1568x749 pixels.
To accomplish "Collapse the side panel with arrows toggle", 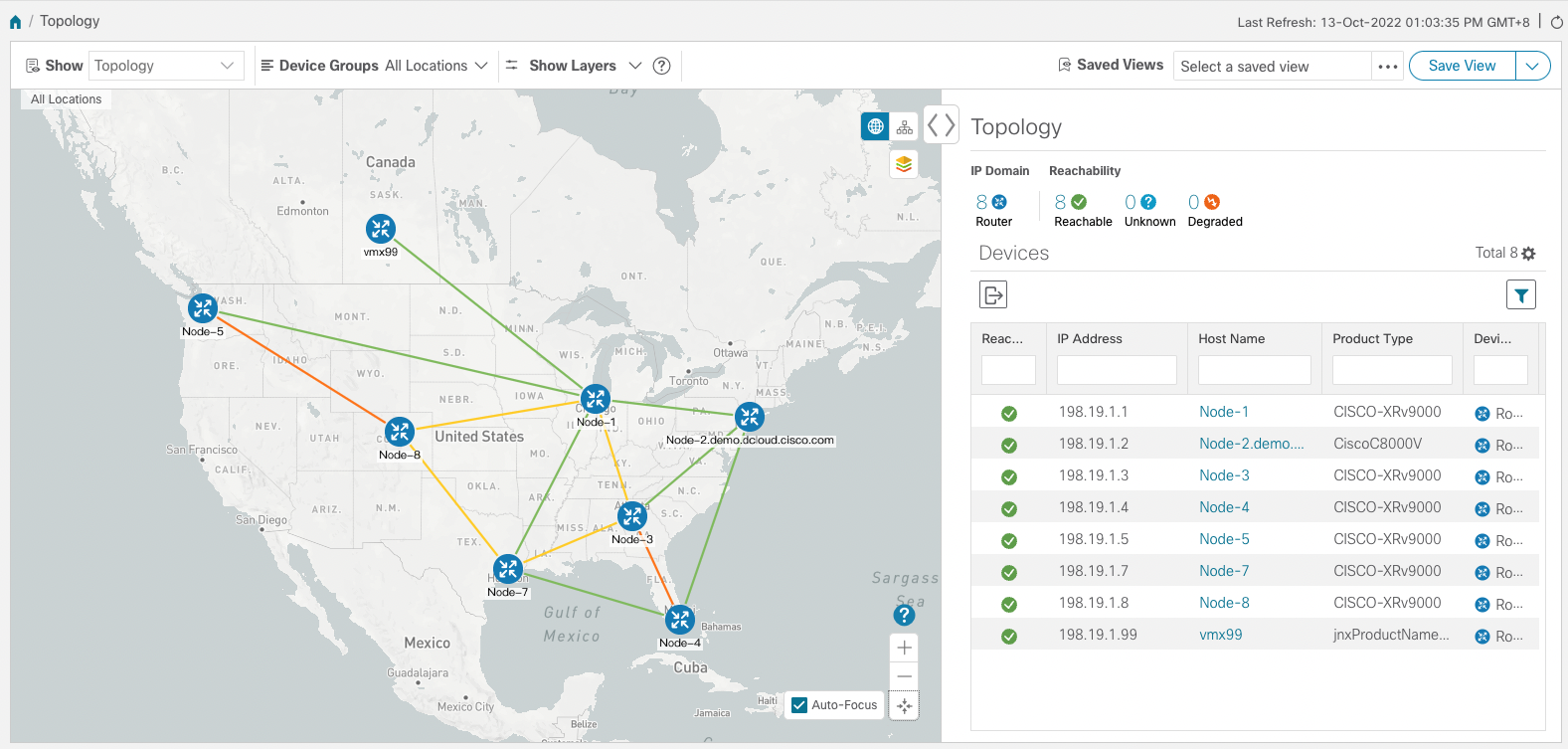I will pos(941,125).
